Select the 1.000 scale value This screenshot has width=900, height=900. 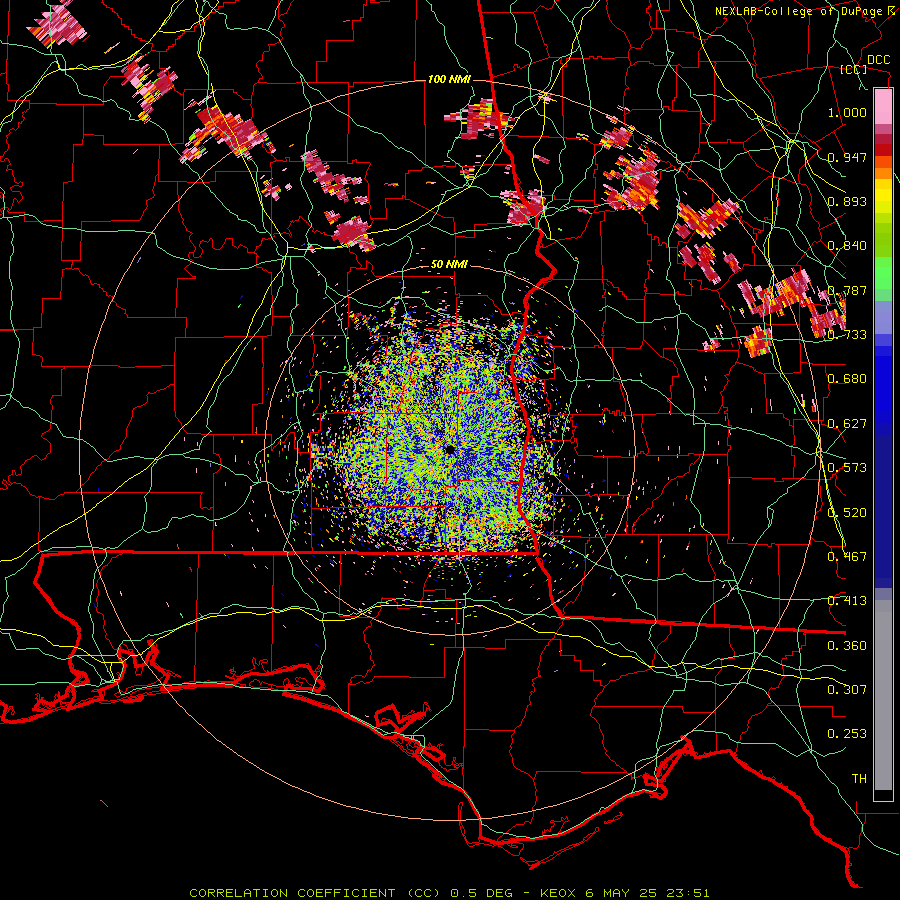pyautogui.click(x=847, y=112)
